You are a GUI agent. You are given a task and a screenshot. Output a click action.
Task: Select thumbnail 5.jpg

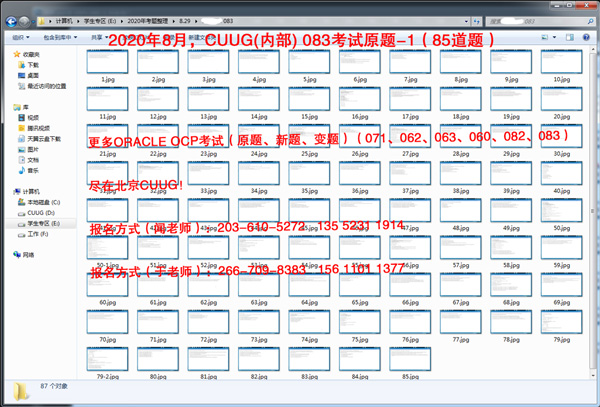(x=309, y=62)
